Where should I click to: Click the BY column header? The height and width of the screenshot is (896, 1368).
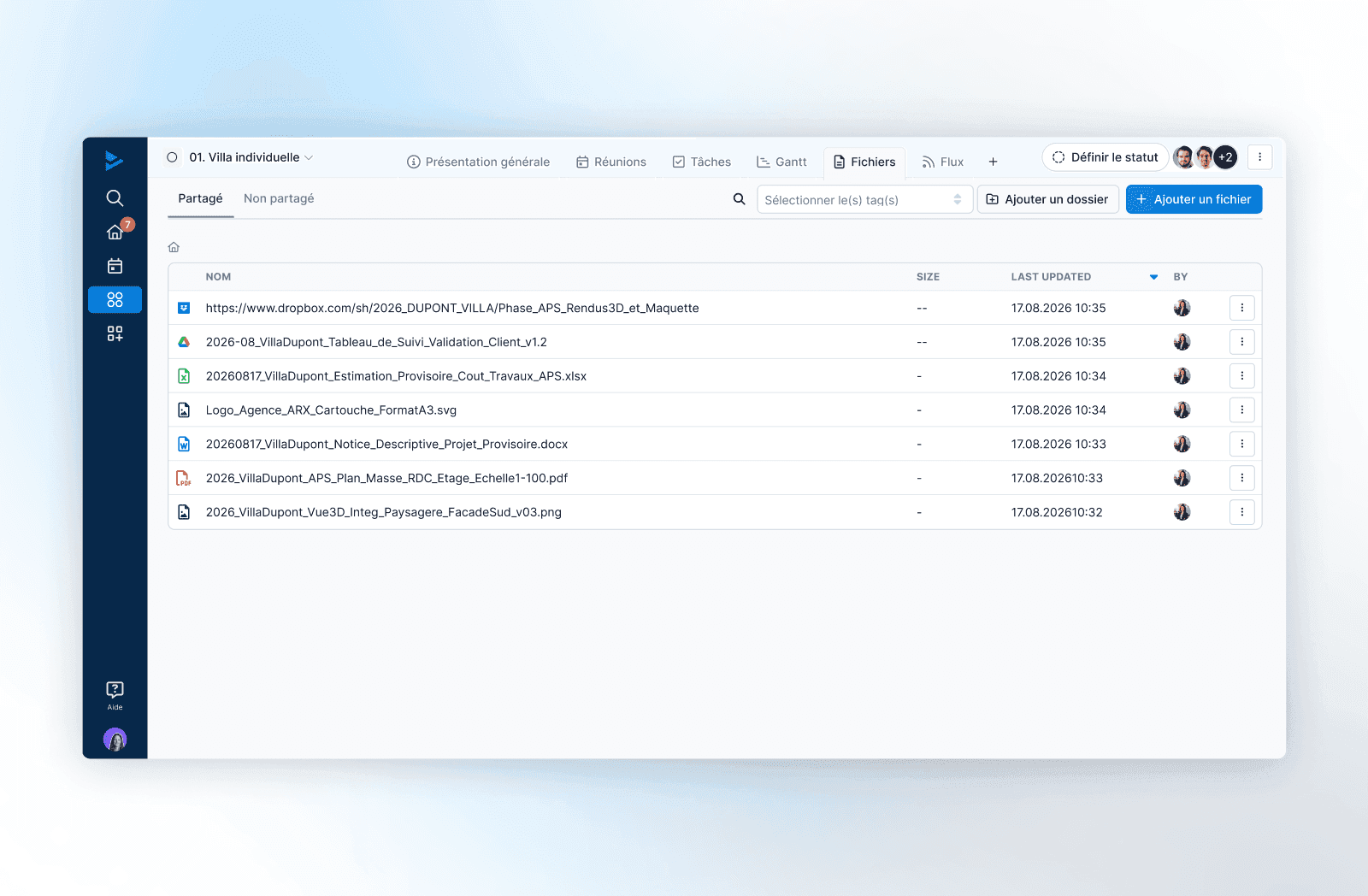coord(1181,277)
